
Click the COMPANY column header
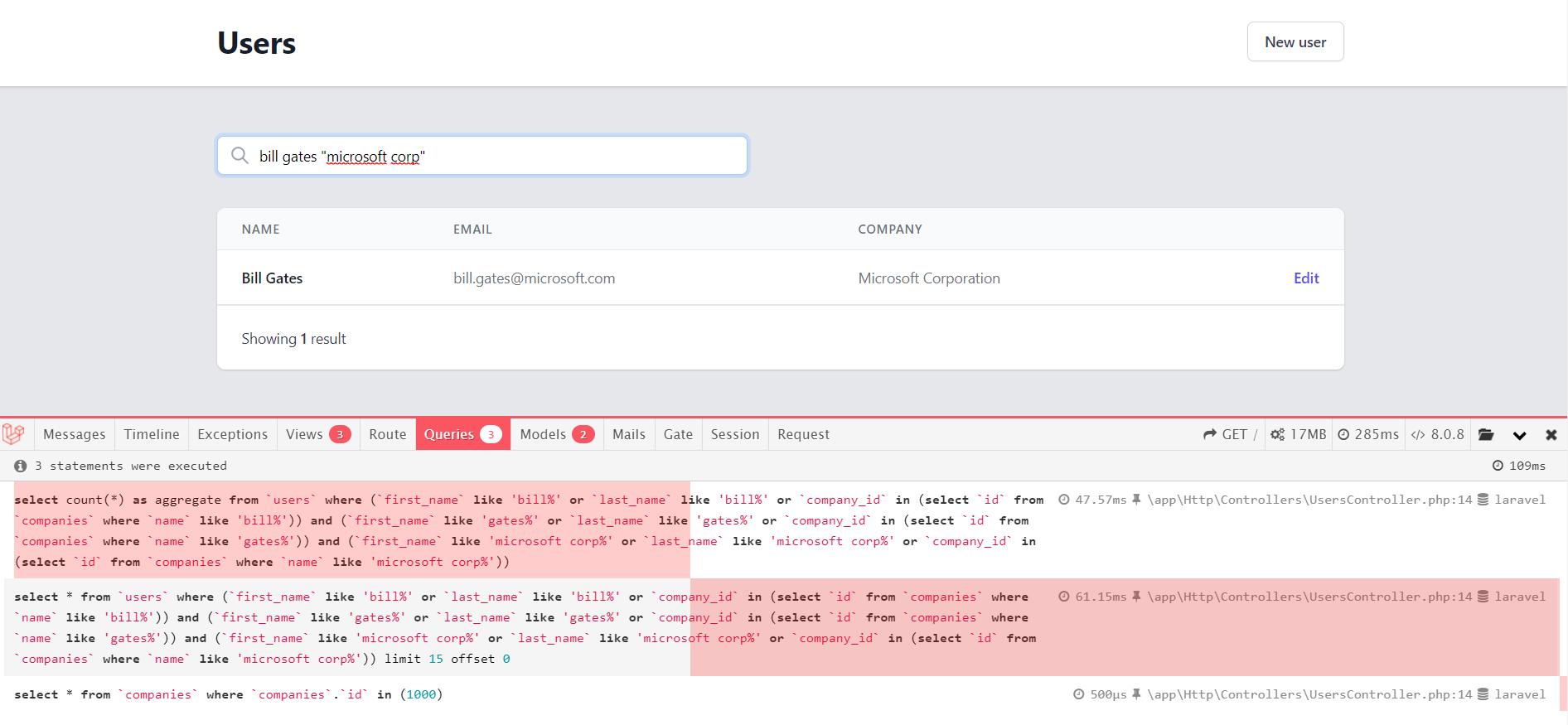click(890, 230)
